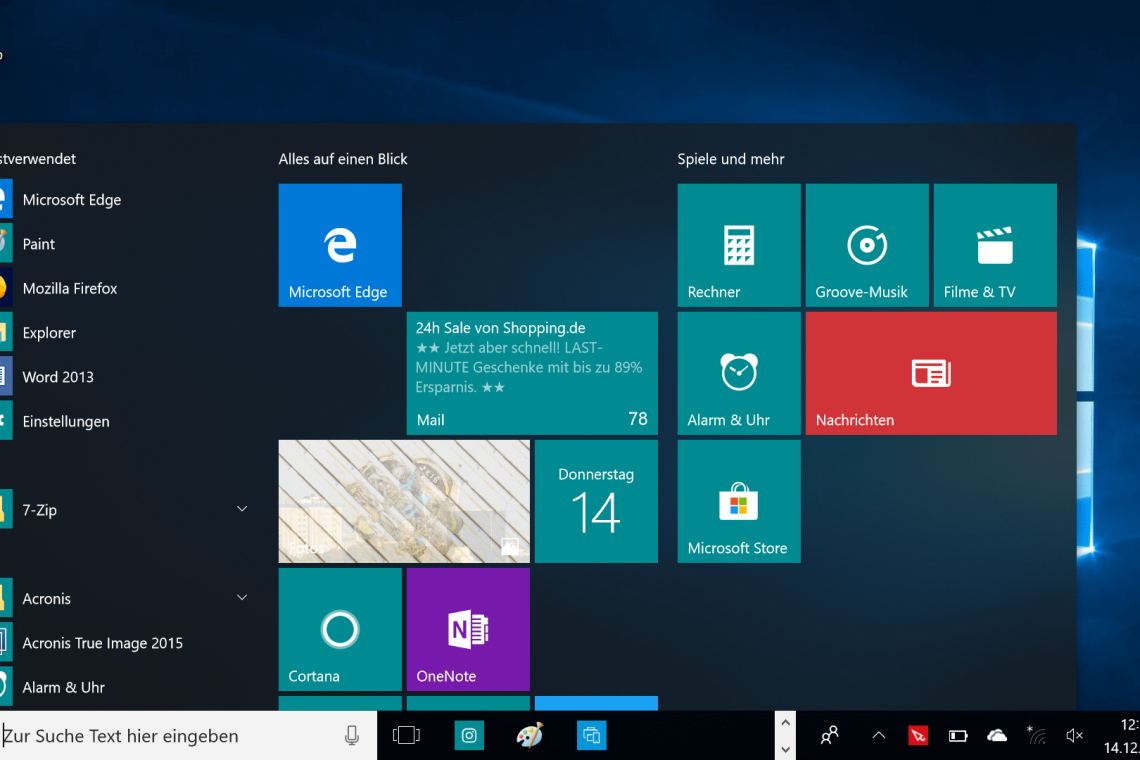Launch Groove-Musik from the Start menu
The image size is (1140, 760).
866,245
